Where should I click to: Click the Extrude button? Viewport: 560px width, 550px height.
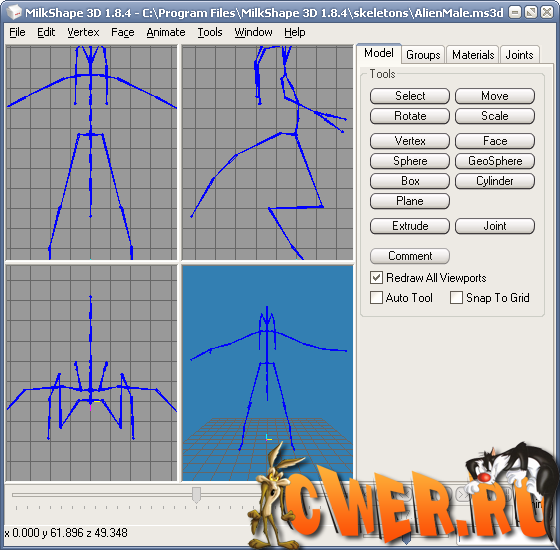pos(410,226)
